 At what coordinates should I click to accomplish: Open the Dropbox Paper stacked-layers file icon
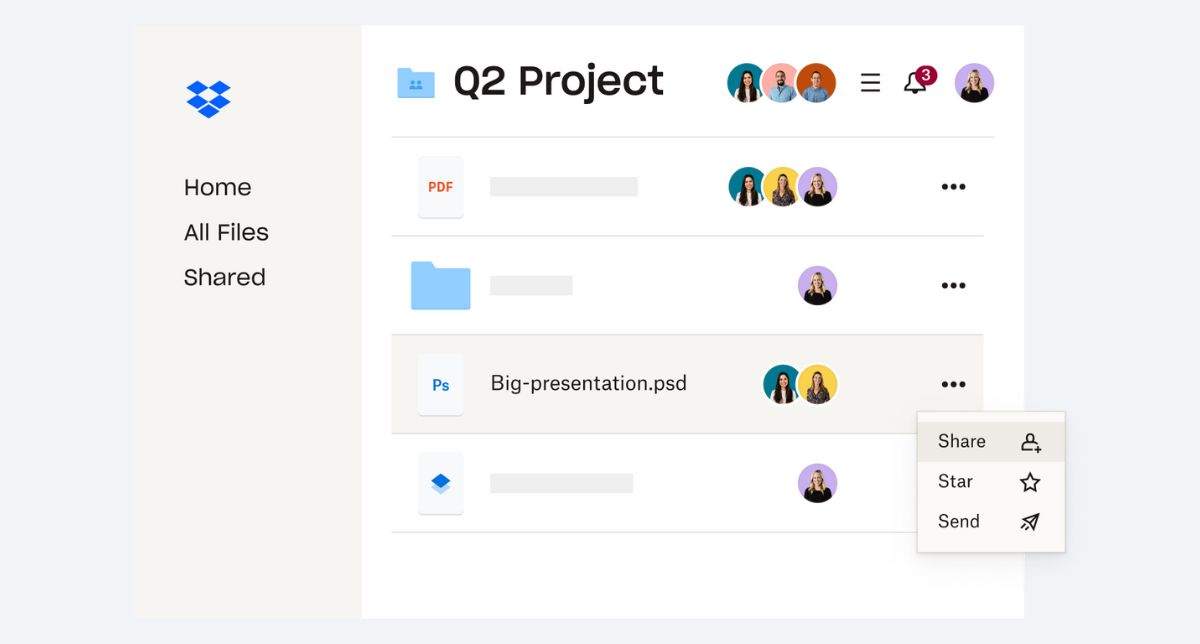tap(440, 483)
